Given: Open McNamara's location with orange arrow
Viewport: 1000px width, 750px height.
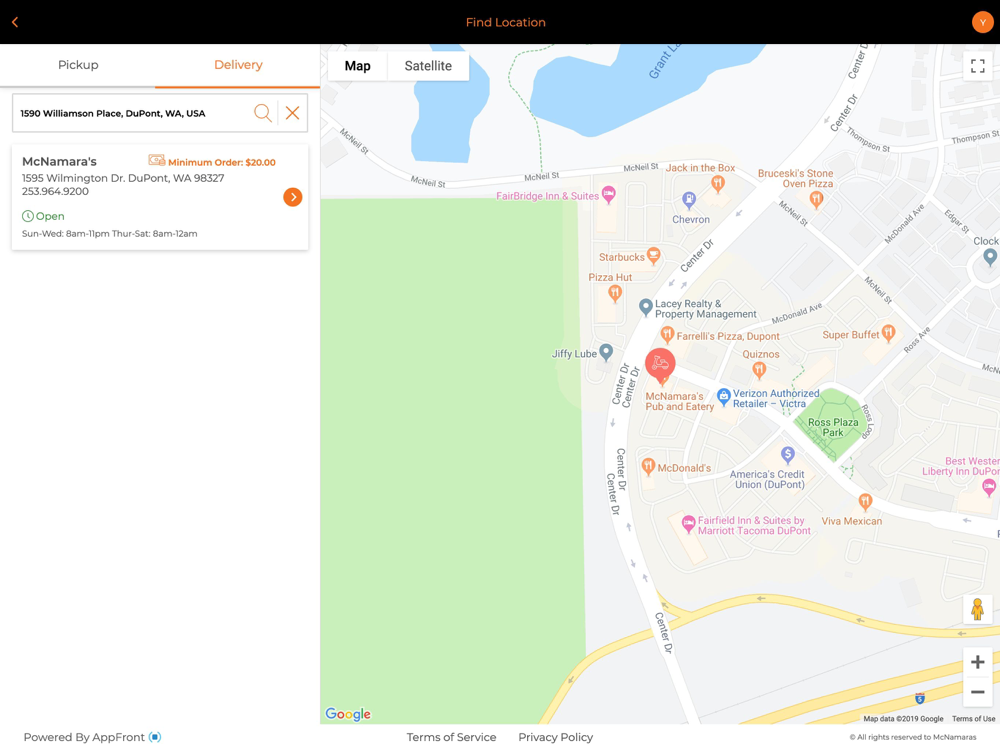Looking at the screenshot, I should point(293,197).
